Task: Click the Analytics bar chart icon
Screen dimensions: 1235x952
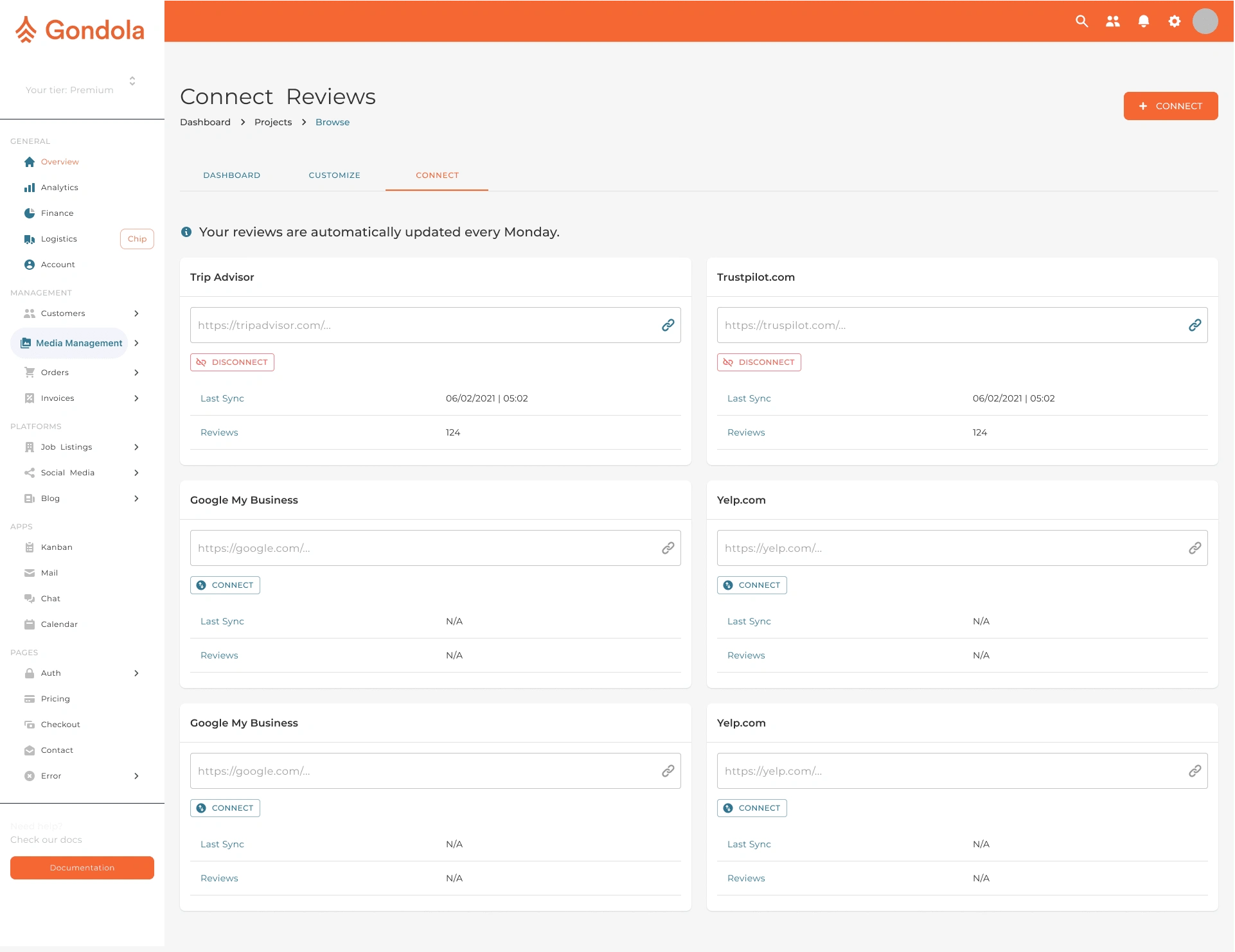Action: 30,188
